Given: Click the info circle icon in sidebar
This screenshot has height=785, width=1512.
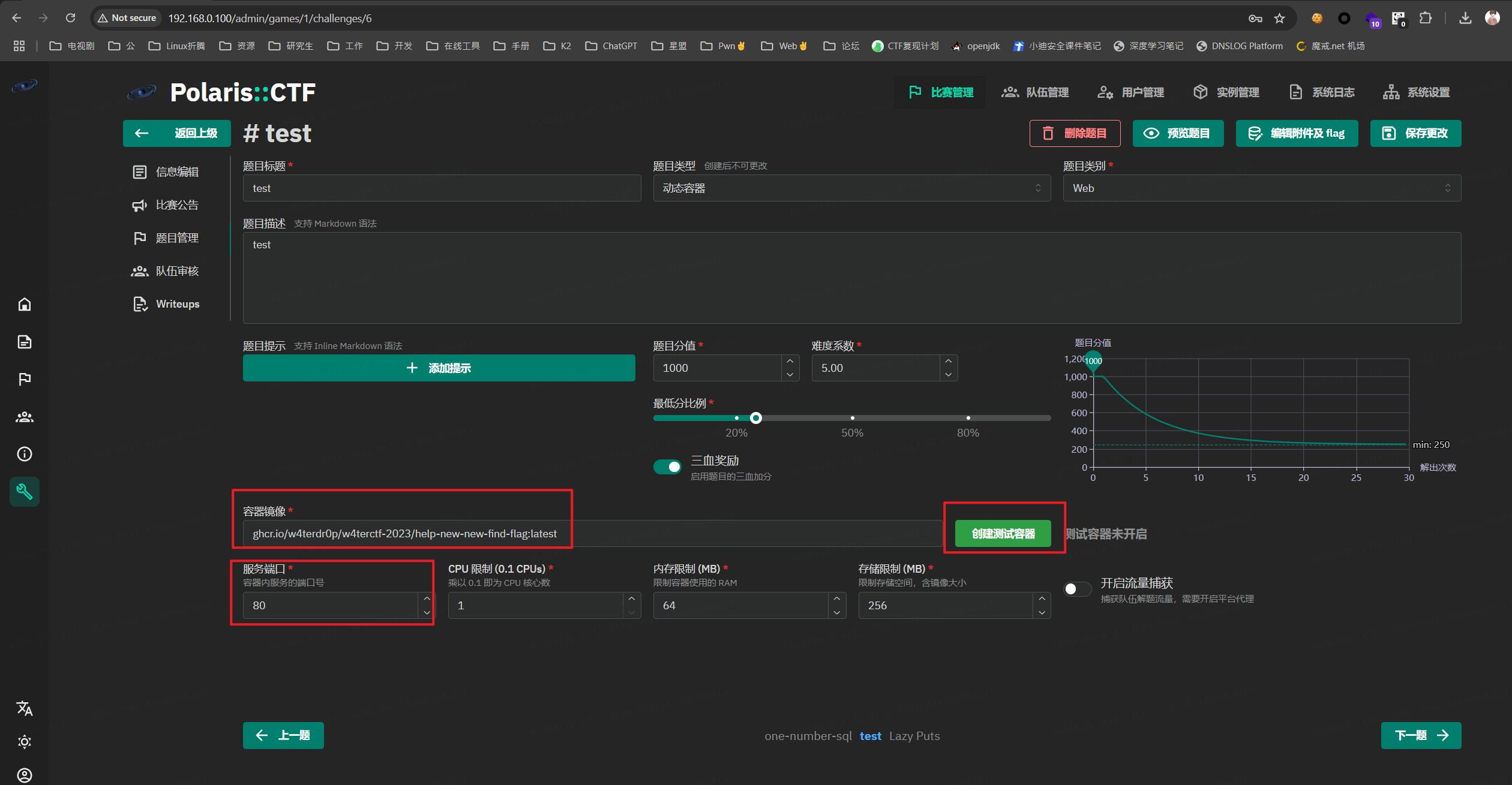Looking at the screenshot, I should coord(25,454).
